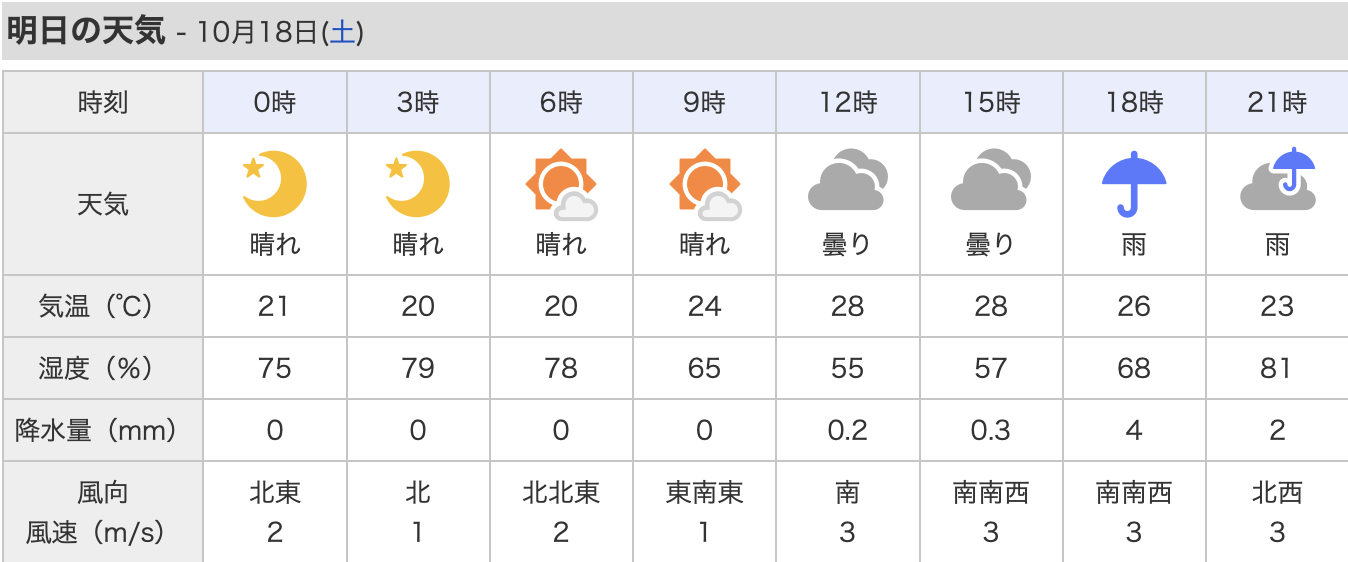Click the sunny weather icon at 9時

[704, 185]
